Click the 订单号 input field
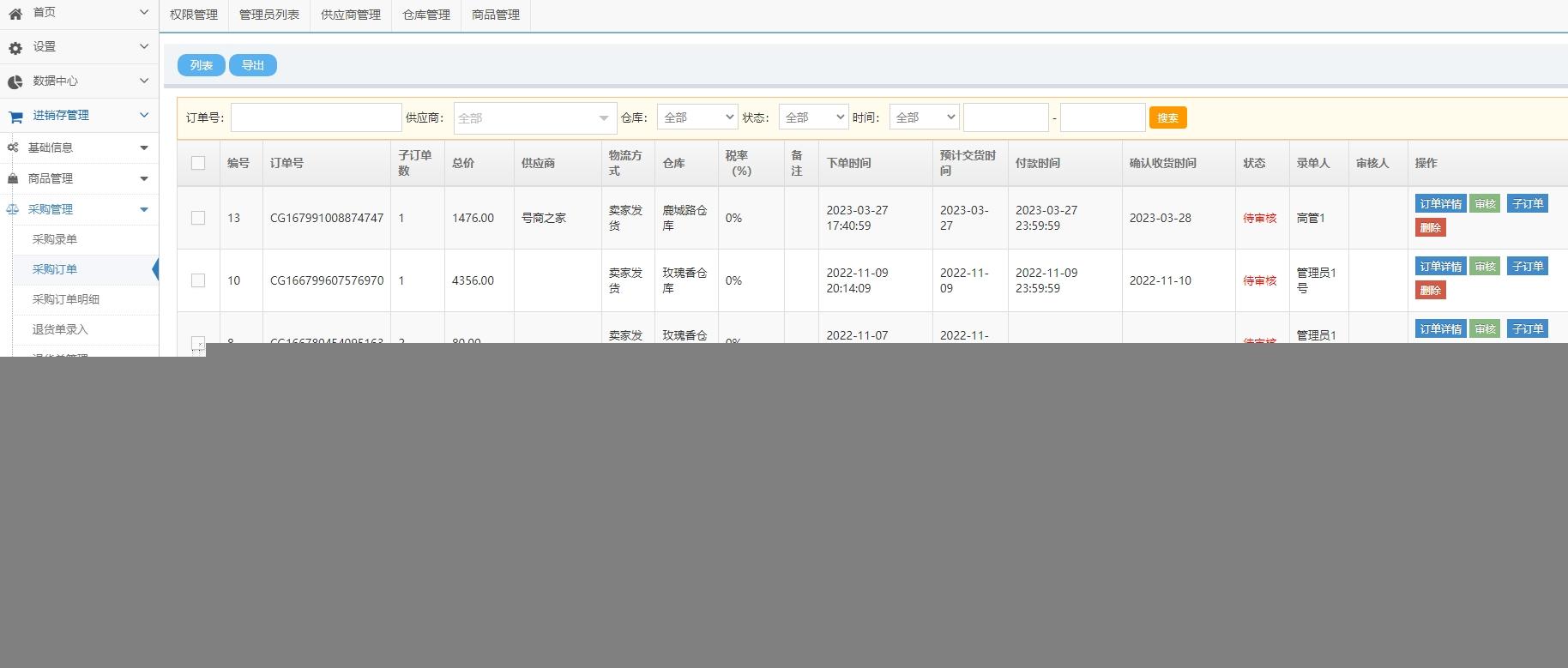Viewport: 1568px width, 668px height. coord(316,117)
